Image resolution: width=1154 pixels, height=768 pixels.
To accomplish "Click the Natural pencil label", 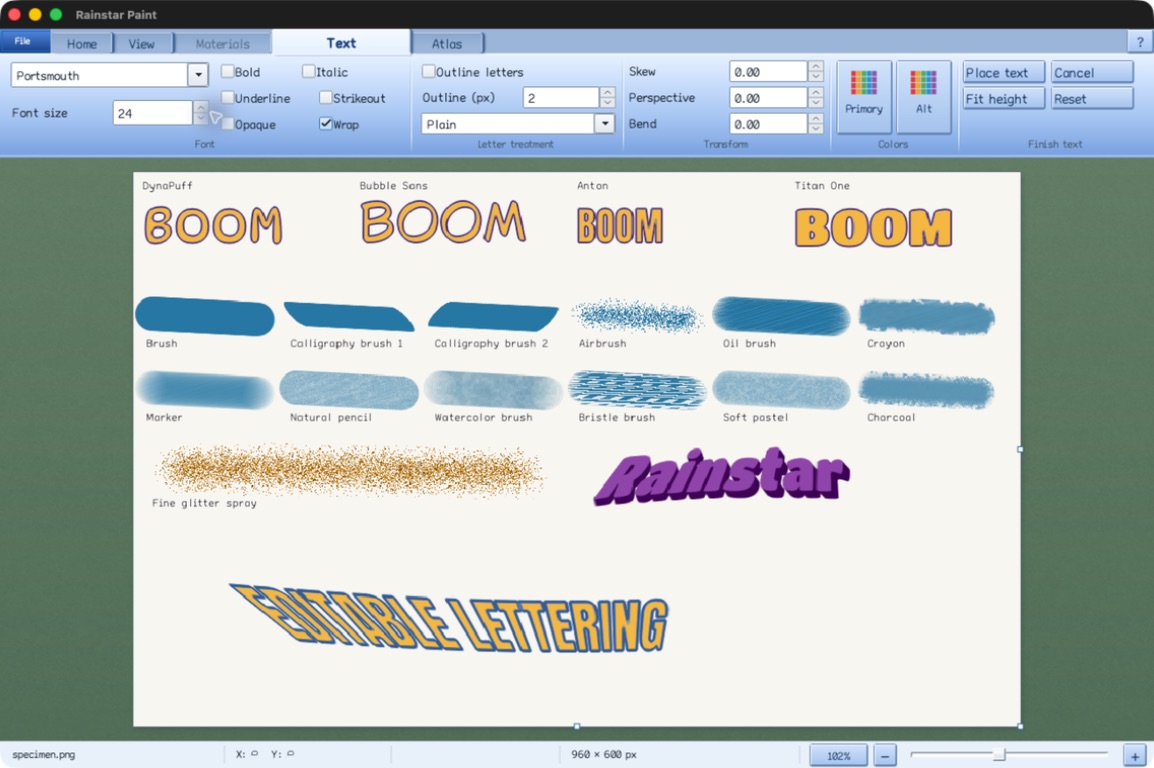I will click(x=330, y=417).
